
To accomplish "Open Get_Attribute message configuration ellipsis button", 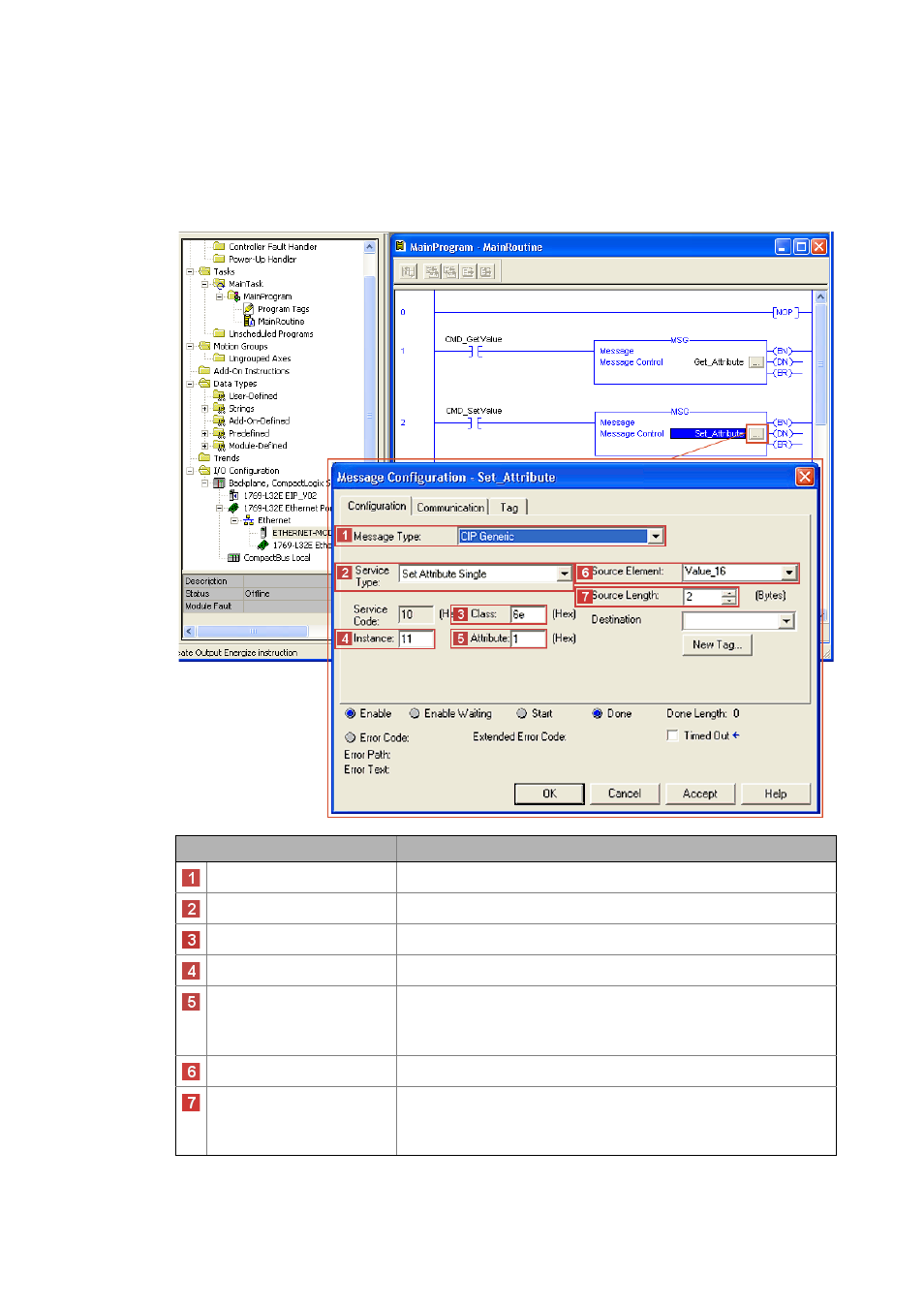I will coord(756,362).
